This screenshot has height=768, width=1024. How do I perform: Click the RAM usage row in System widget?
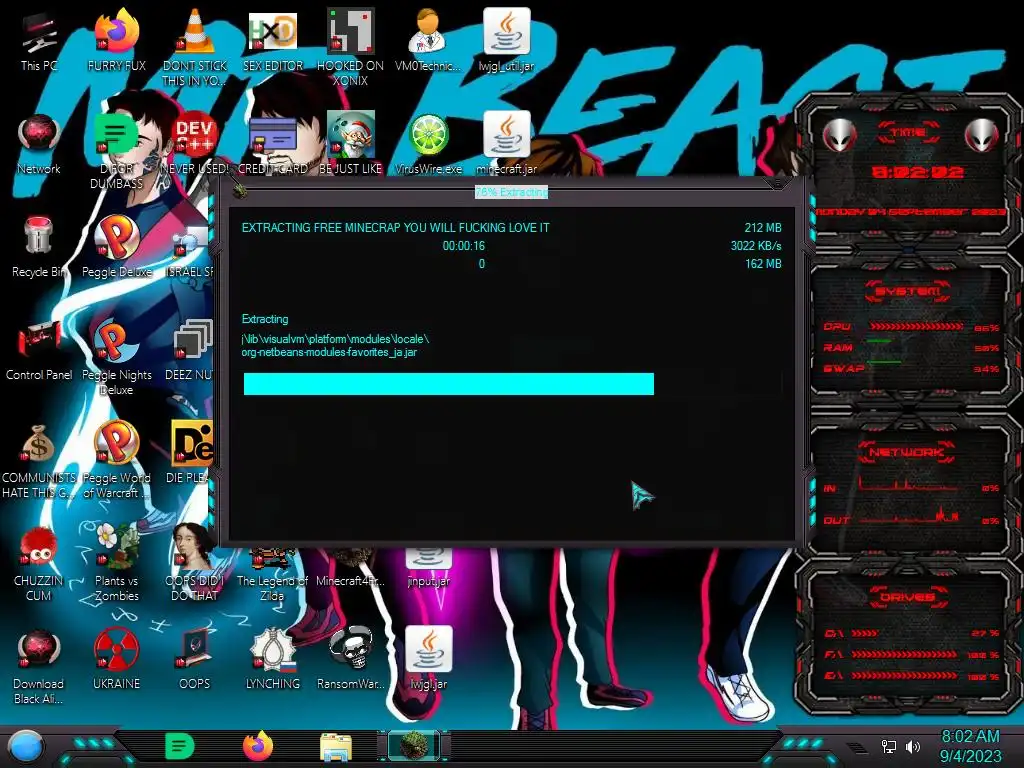[x=911, y=347]
